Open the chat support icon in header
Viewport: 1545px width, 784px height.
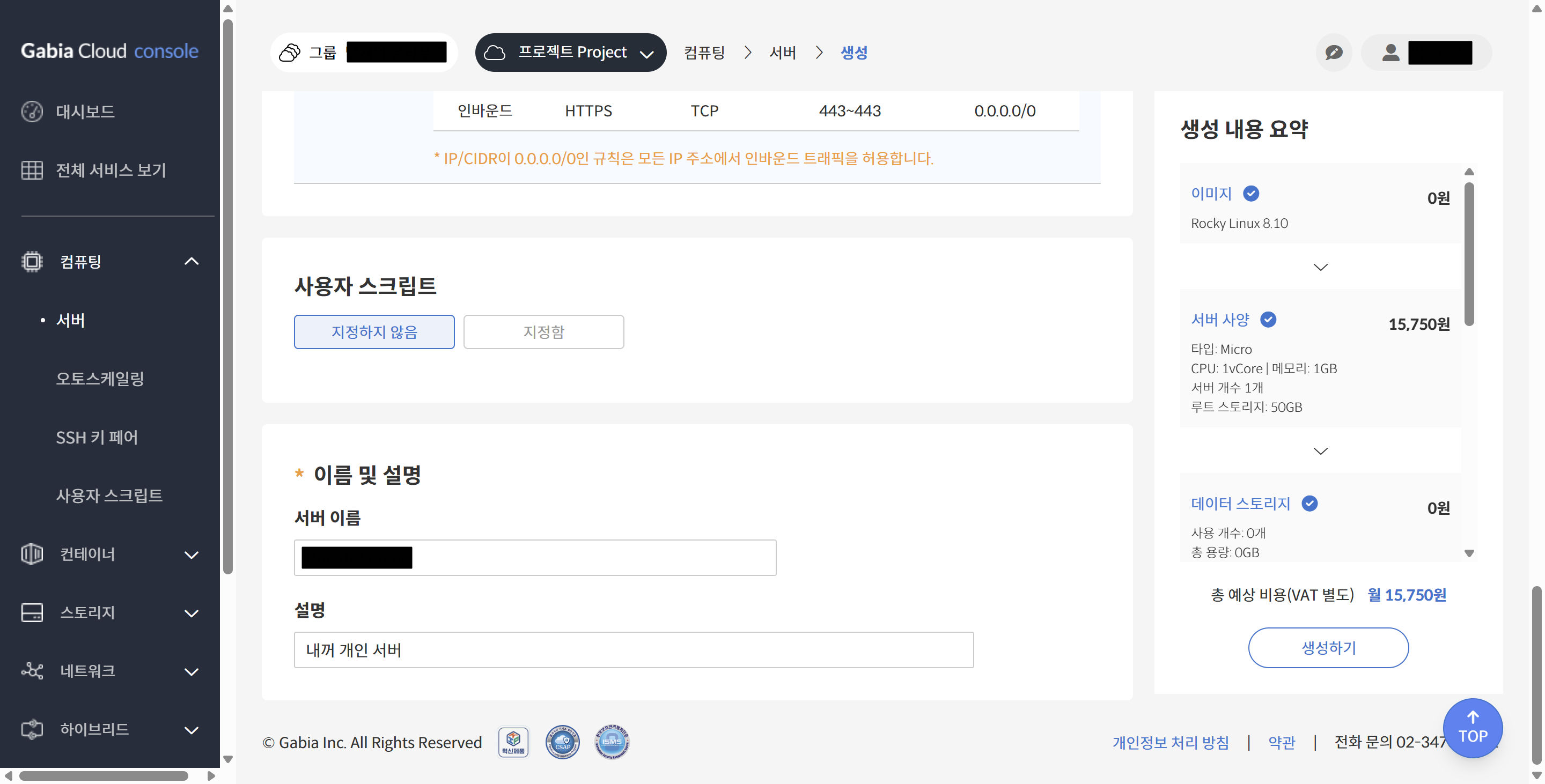(1333, 53)
